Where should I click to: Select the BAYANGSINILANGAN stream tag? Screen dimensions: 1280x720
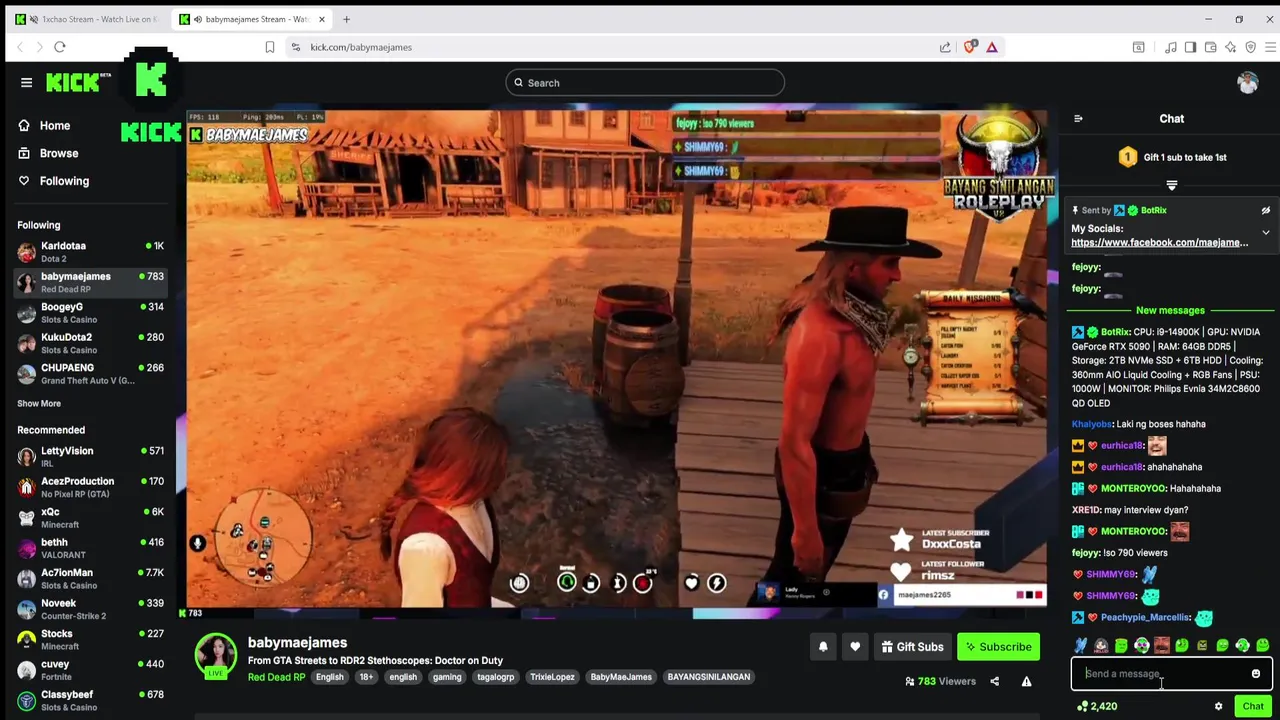click(x=708, y=677)
